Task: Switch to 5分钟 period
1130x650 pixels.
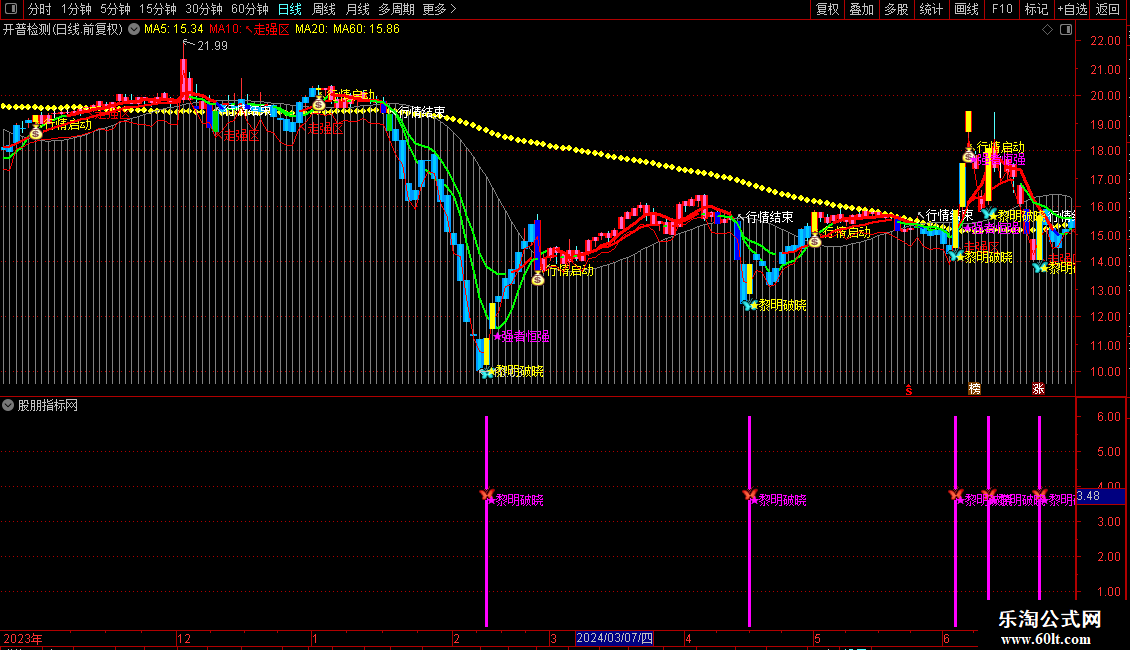Action: (x=115, y=9)
